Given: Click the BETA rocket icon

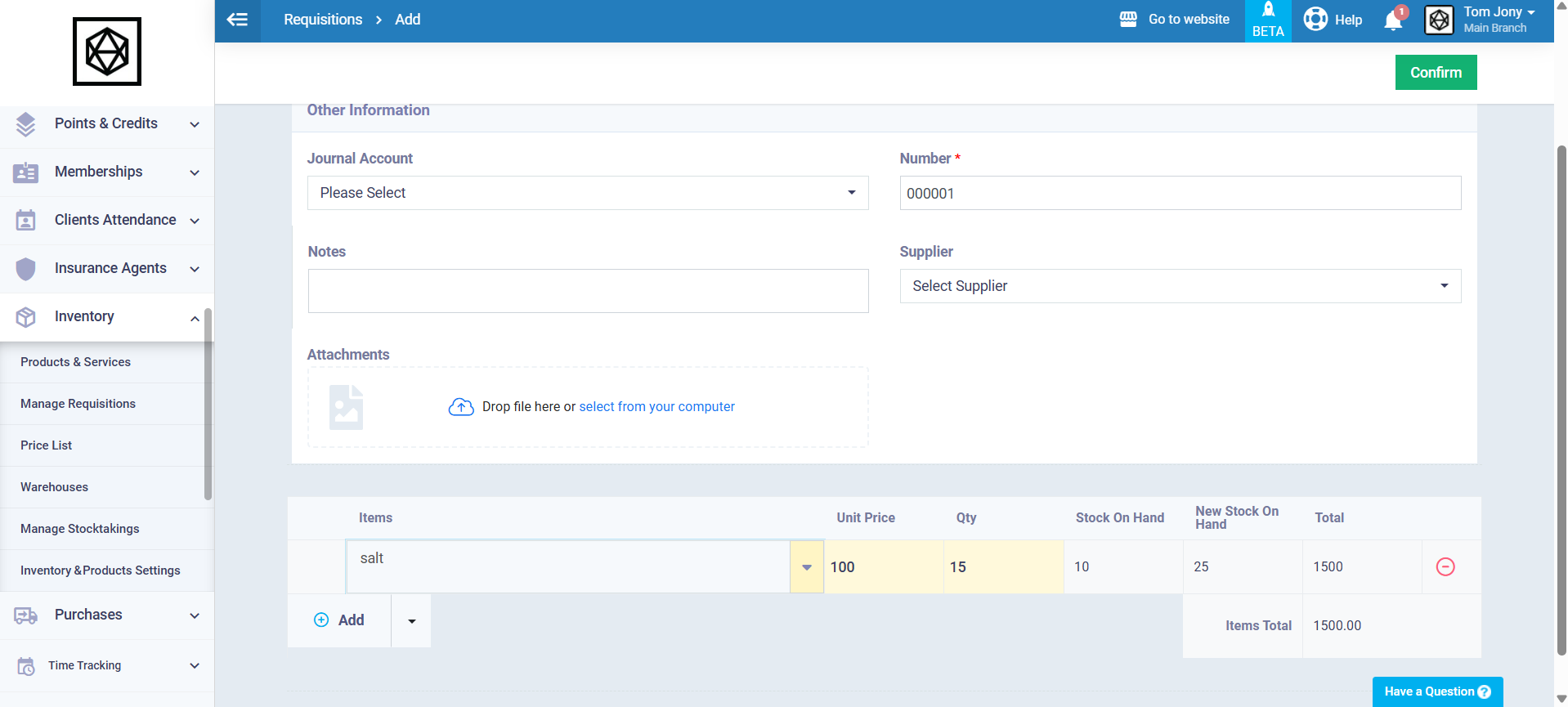Looking at the screenshot, I should tap(1268, 11).
